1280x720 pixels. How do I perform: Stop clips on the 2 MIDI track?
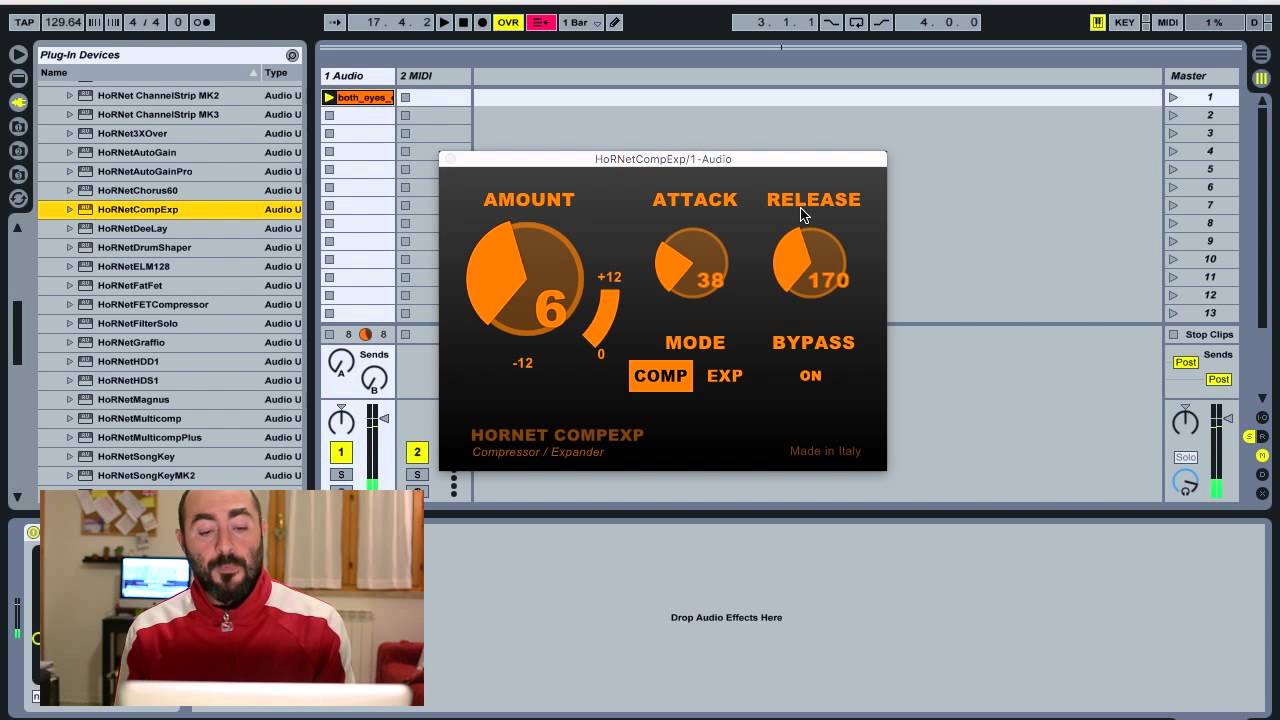(x=405, y=335)
